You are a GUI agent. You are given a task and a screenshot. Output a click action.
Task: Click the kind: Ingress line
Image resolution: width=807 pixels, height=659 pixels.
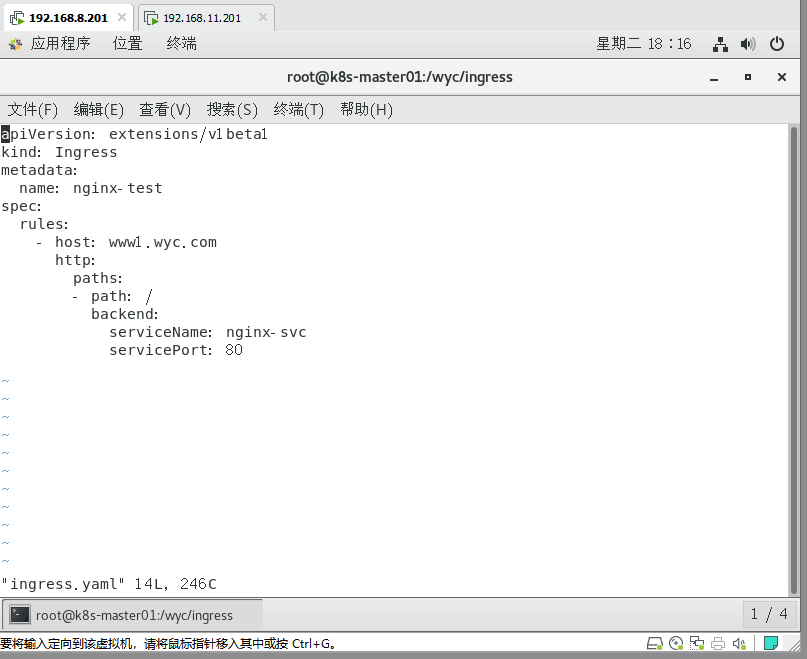tap(59, 152)
